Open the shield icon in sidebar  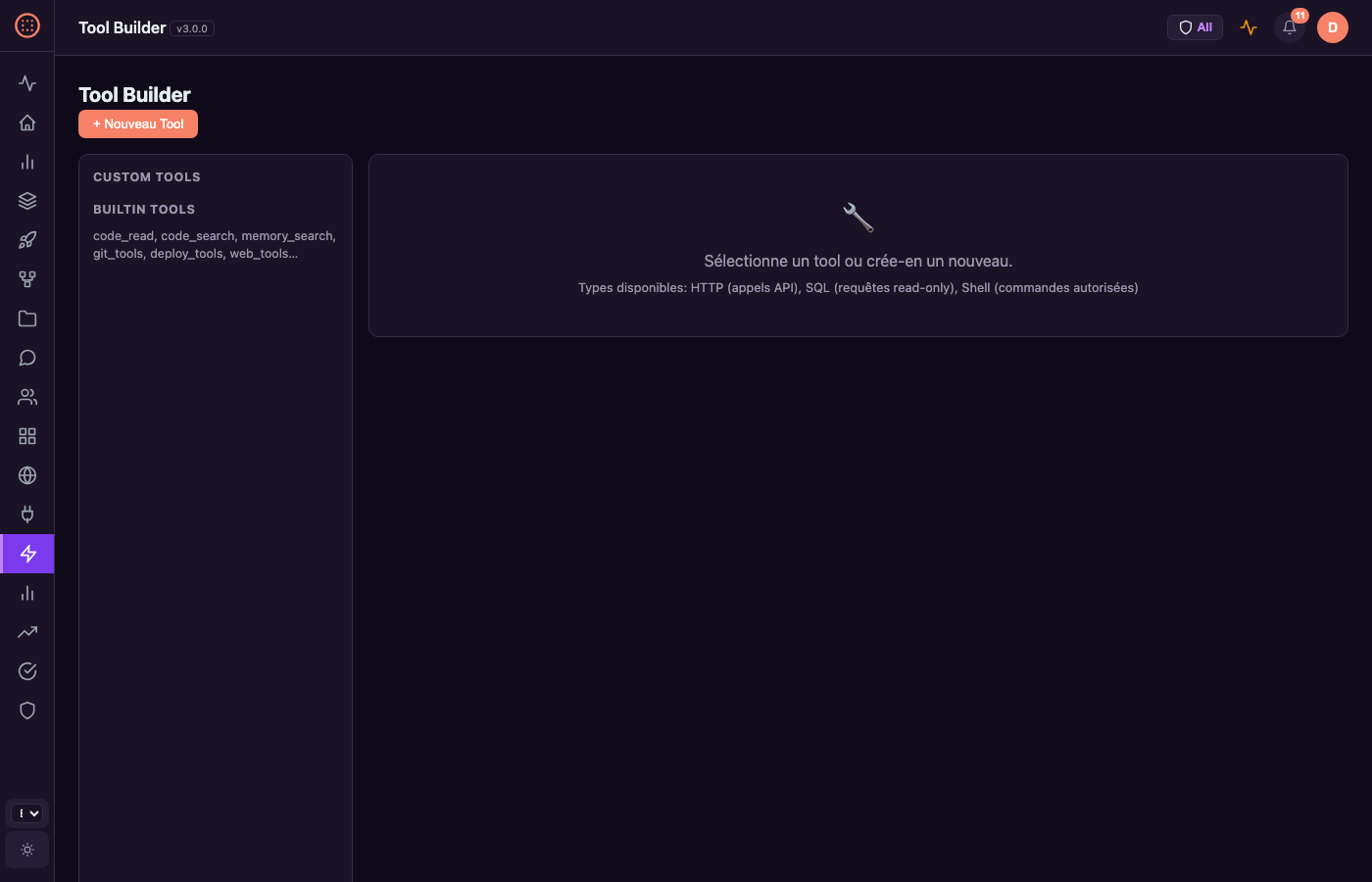coord(27,710)
